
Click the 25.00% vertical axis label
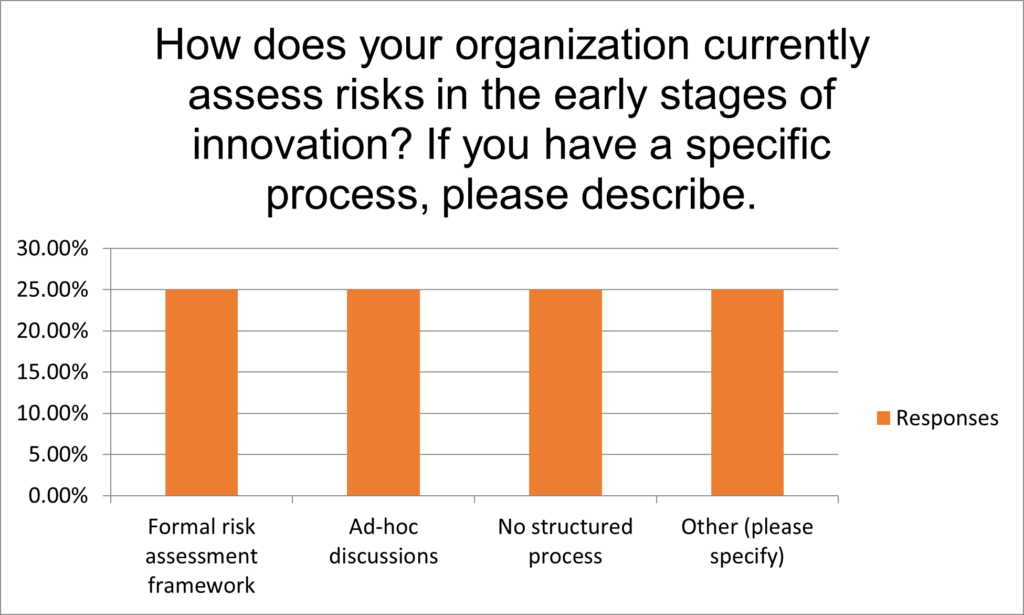click(52, 290)
